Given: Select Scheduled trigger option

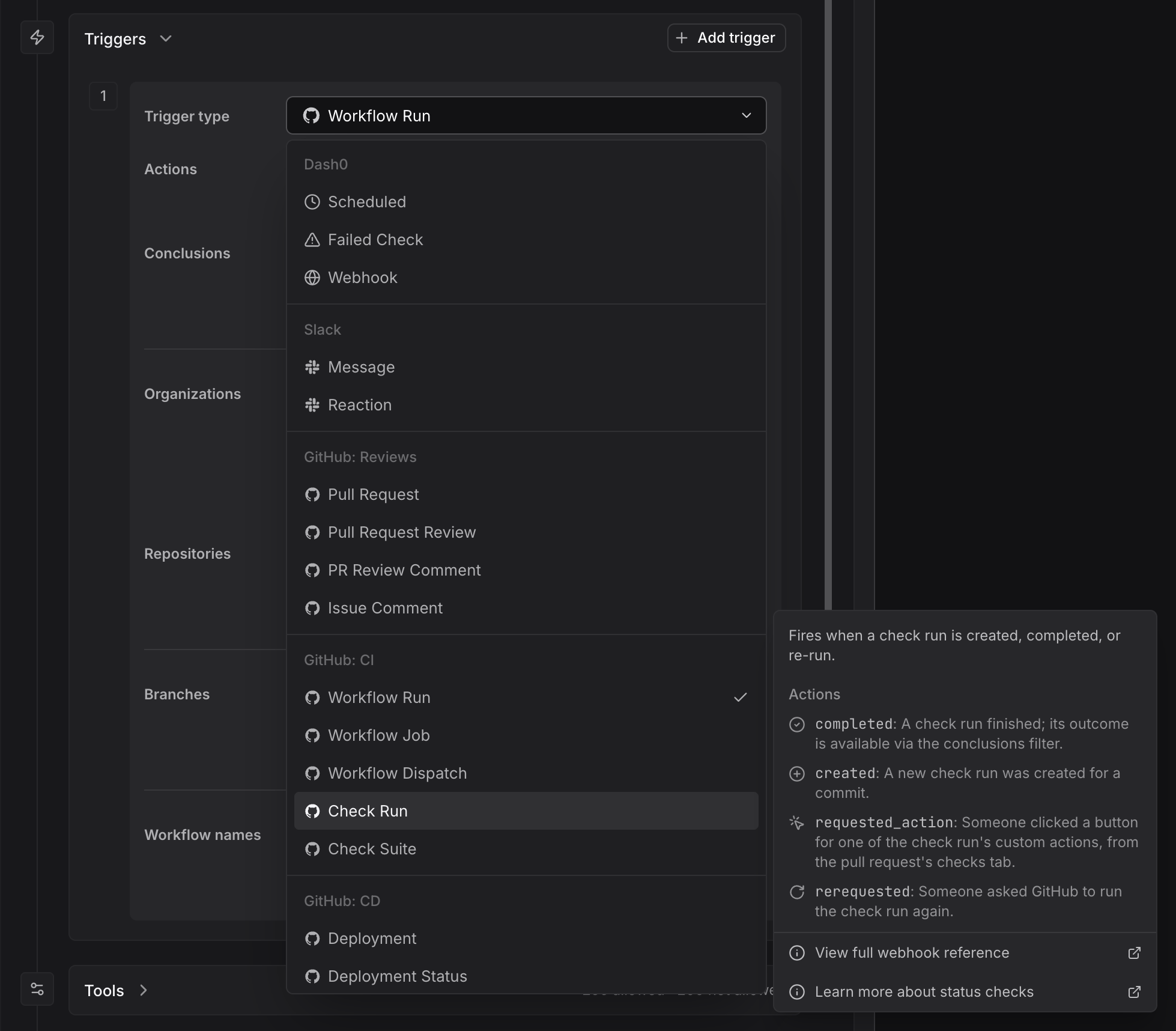Looking at the screenshot, I should click(x=526, y=202).
